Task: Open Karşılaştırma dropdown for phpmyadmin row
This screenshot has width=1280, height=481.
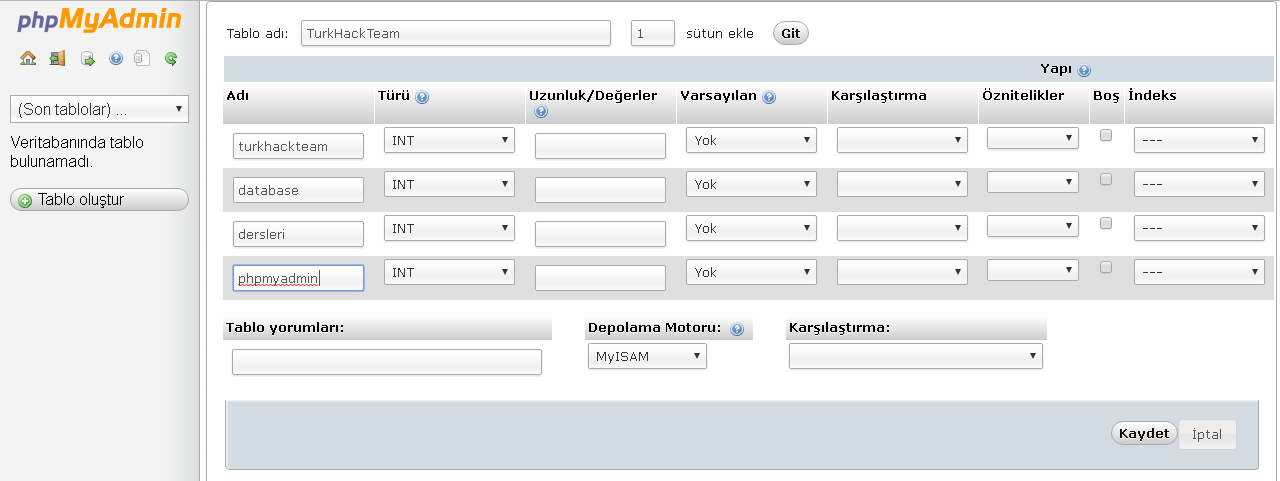Action: coord(902,272)
